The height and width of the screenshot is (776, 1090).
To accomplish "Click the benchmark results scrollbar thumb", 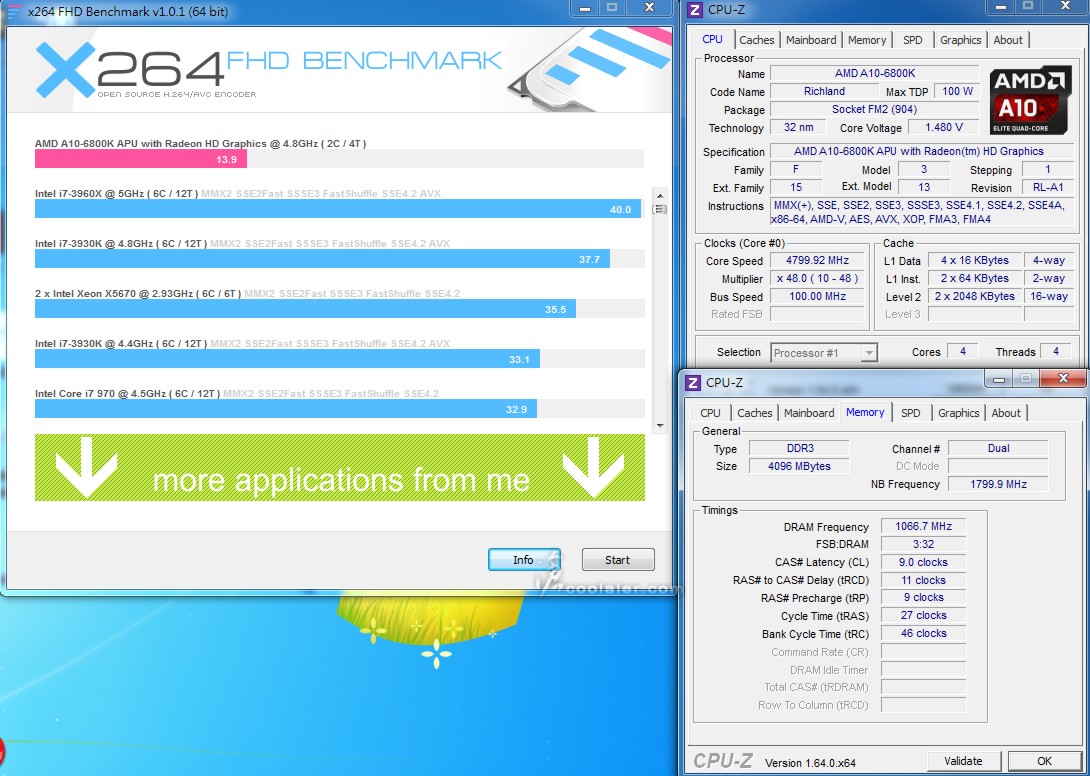I will pyautogui.click(x=660, y=209).
